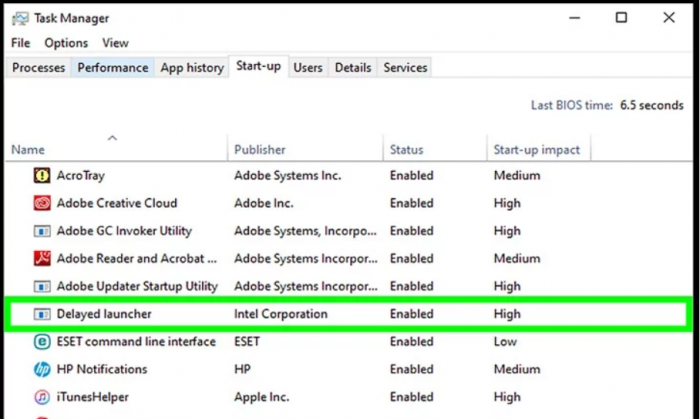Screen dimensions: 700x419
Task: Open the View menu
Action: click(115, 43)
